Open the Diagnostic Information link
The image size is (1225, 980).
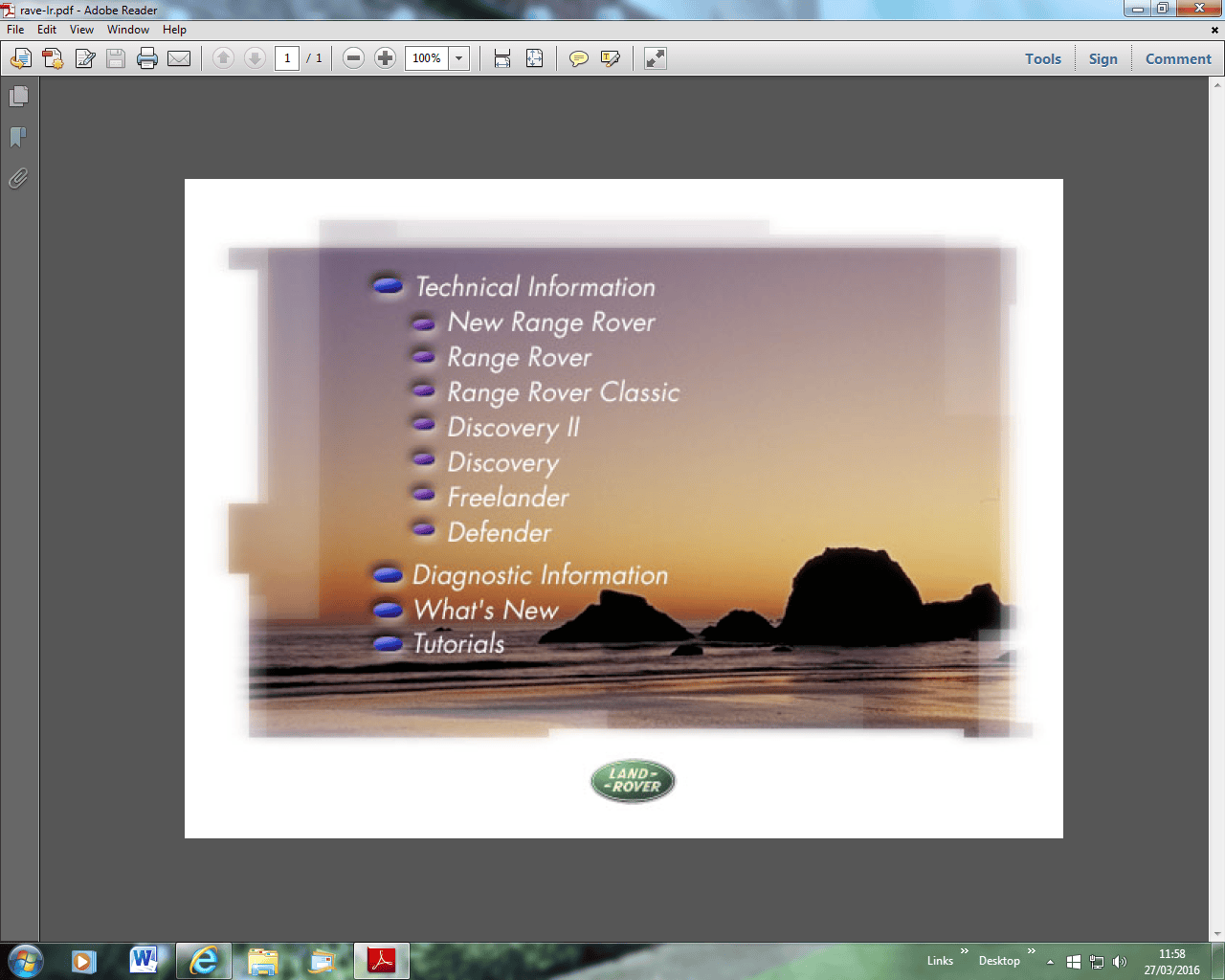pos(541,575)
